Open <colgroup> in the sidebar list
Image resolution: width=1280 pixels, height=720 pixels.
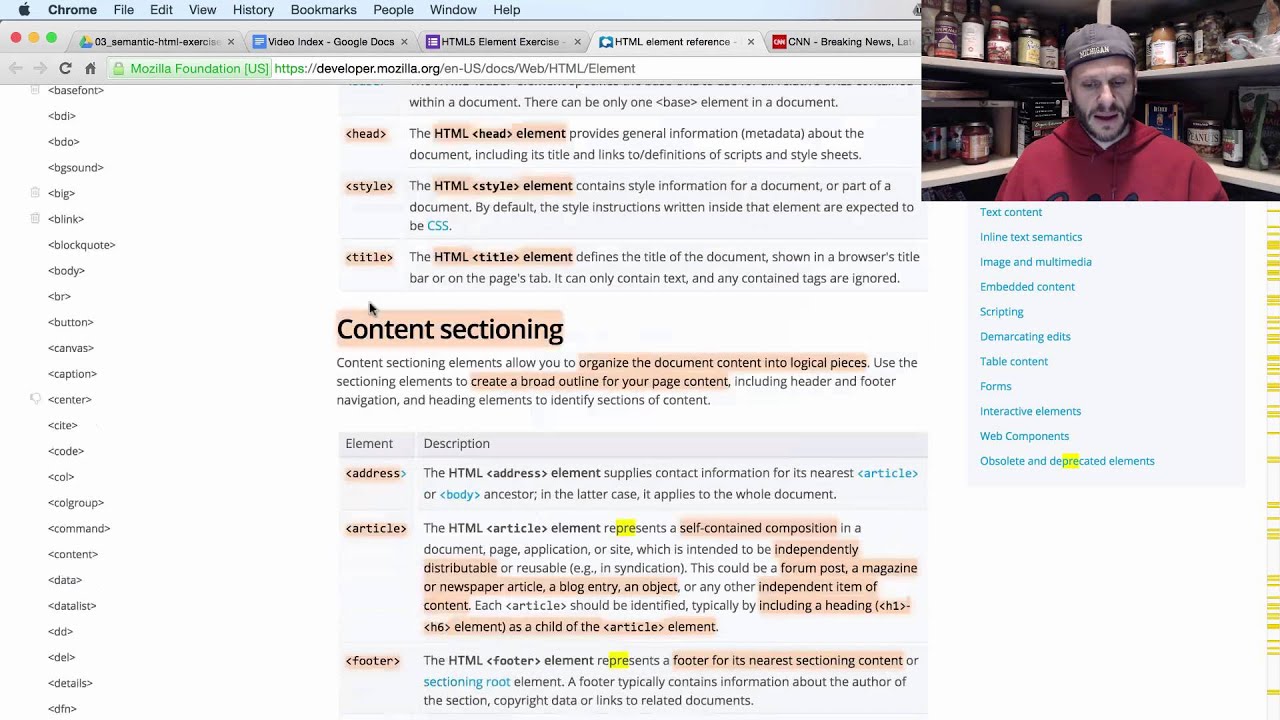(76, 503)
